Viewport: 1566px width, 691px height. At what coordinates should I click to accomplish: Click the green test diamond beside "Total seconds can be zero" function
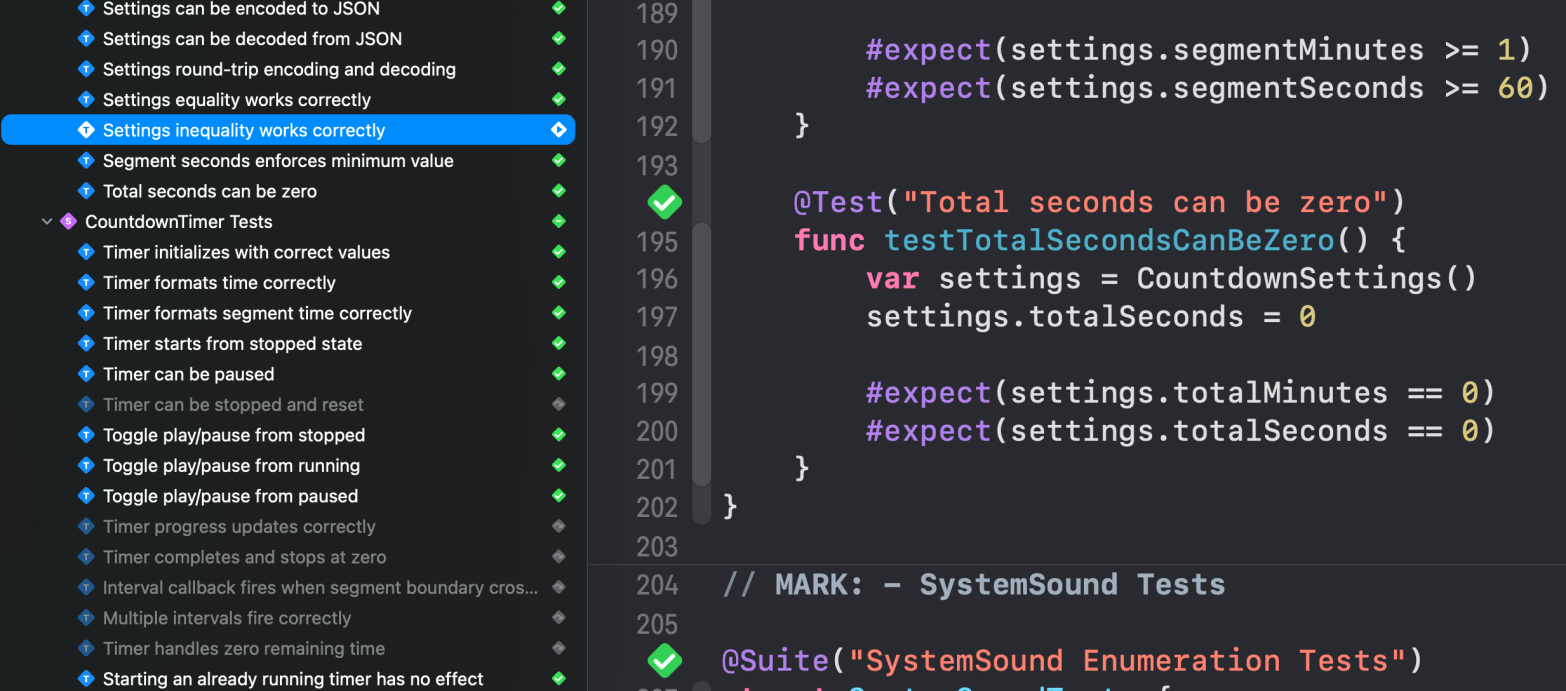664,203
